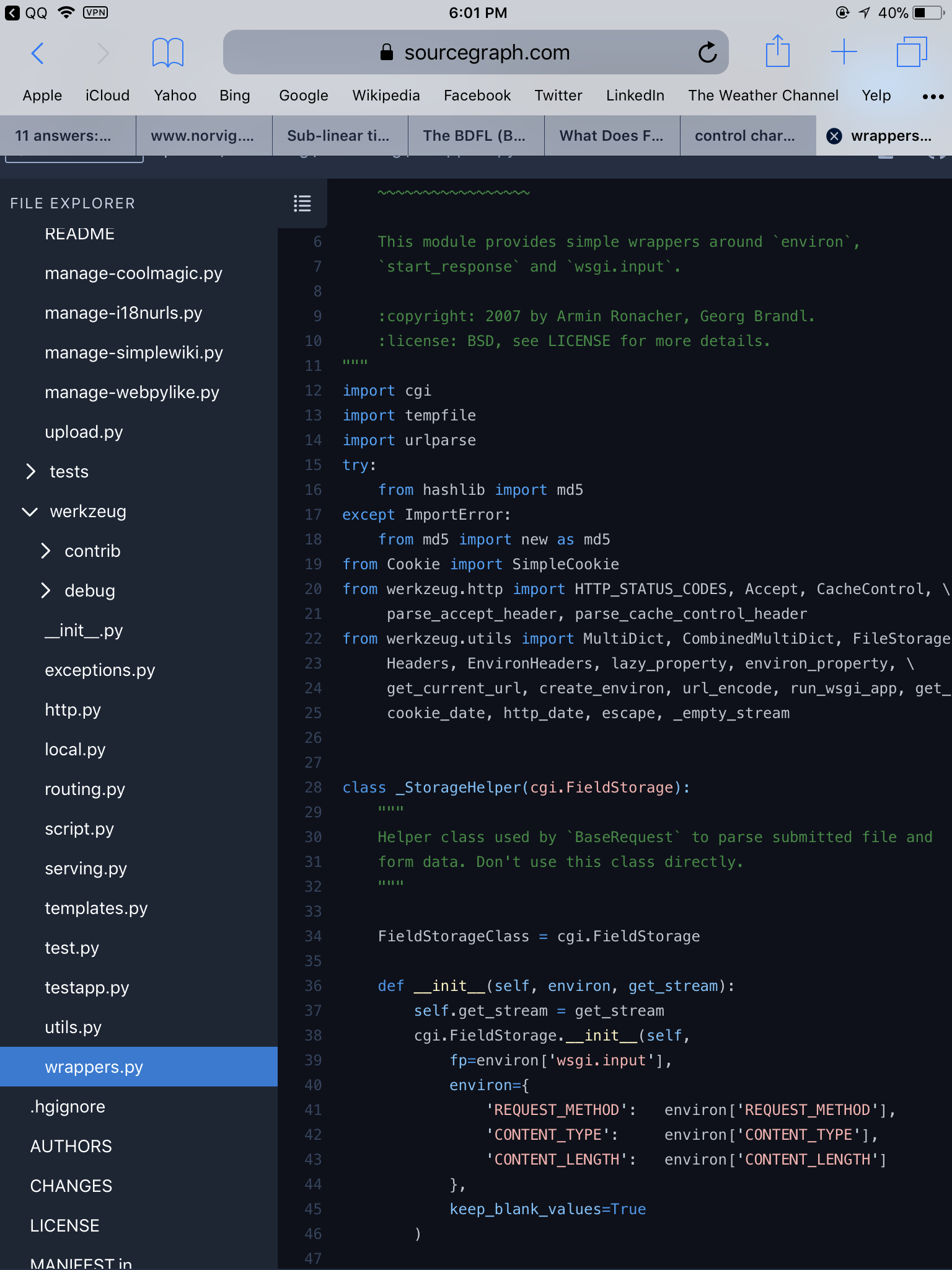Viewport: 952px width, 1270px height.
Task: Close the wrappers tab with X
Action: tap(834, 136)
